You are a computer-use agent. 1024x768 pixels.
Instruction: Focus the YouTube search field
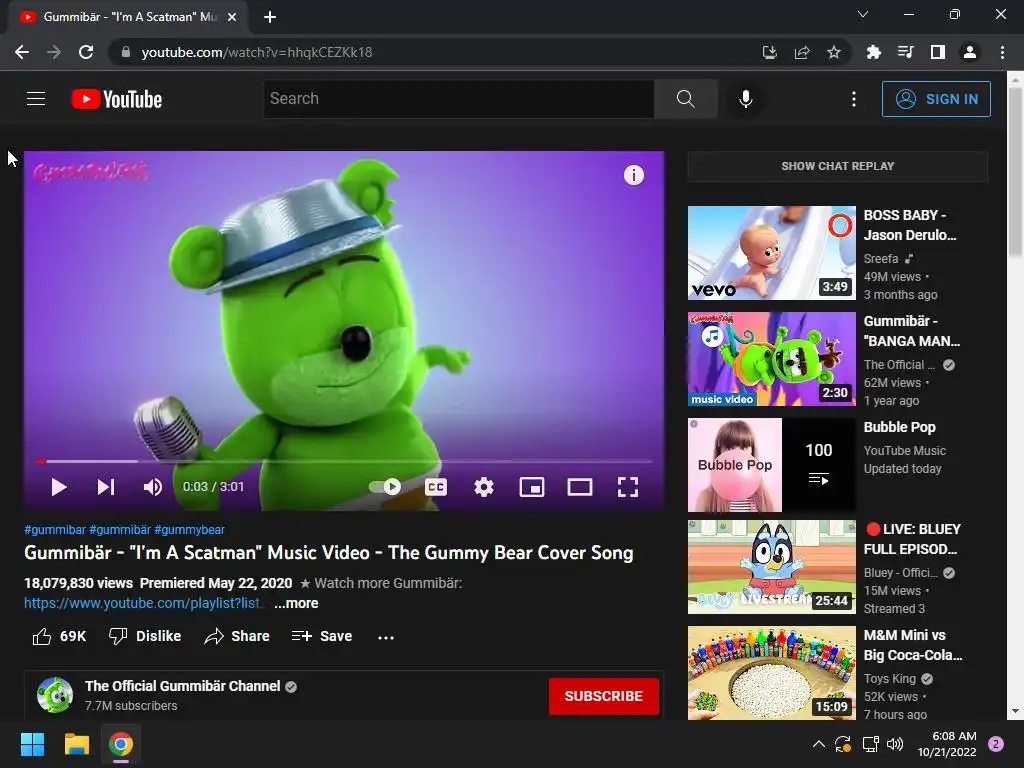click(458, 99)
